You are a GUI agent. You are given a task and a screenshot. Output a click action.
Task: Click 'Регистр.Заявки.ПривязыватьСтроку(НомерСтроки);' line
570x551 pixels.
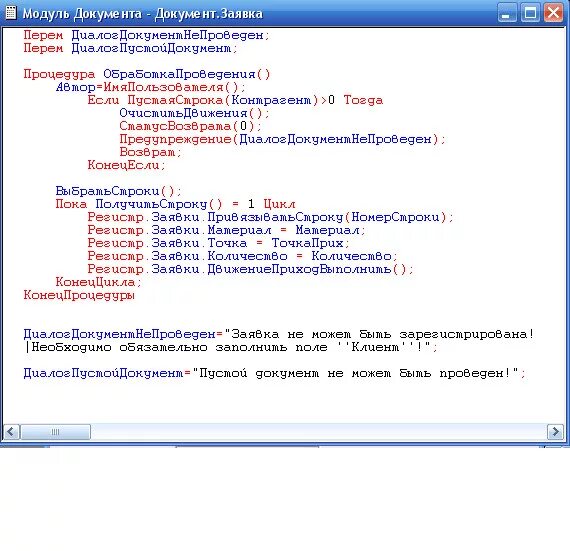(x=271, y=217)
